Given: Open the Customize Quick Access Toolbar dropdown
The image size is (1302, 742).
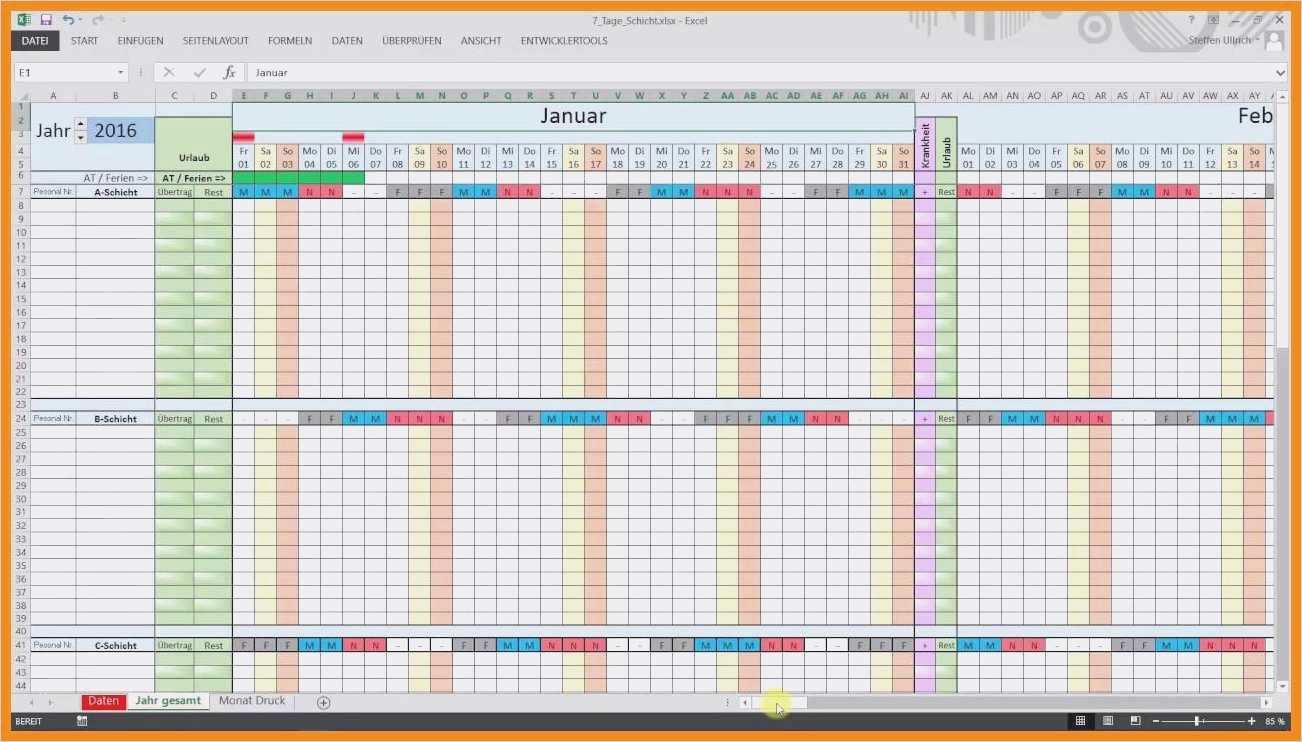Looking at the screenshot, I should (123, 20).
